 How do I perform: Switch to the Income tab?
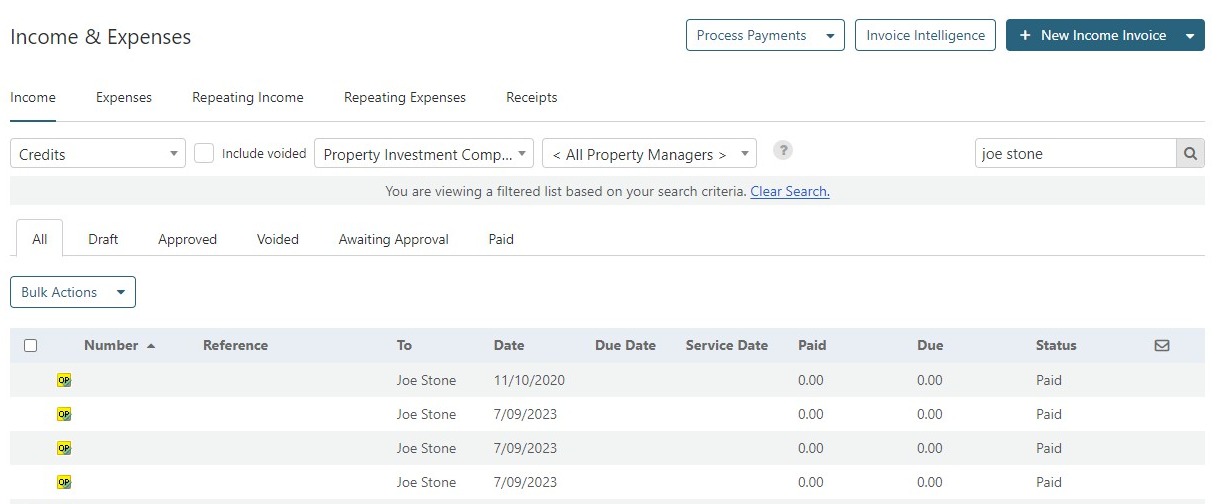click(33, 97)
